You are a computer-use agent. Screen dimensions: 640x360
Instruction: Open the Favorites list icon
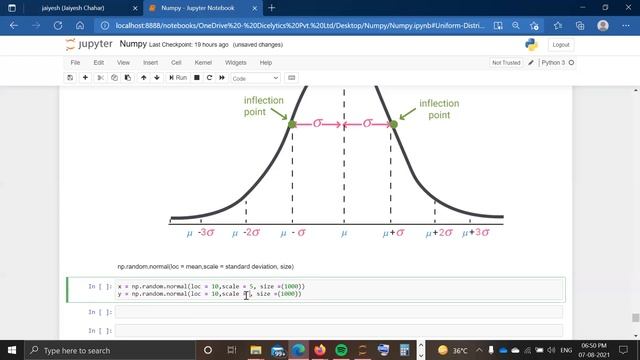558,25
